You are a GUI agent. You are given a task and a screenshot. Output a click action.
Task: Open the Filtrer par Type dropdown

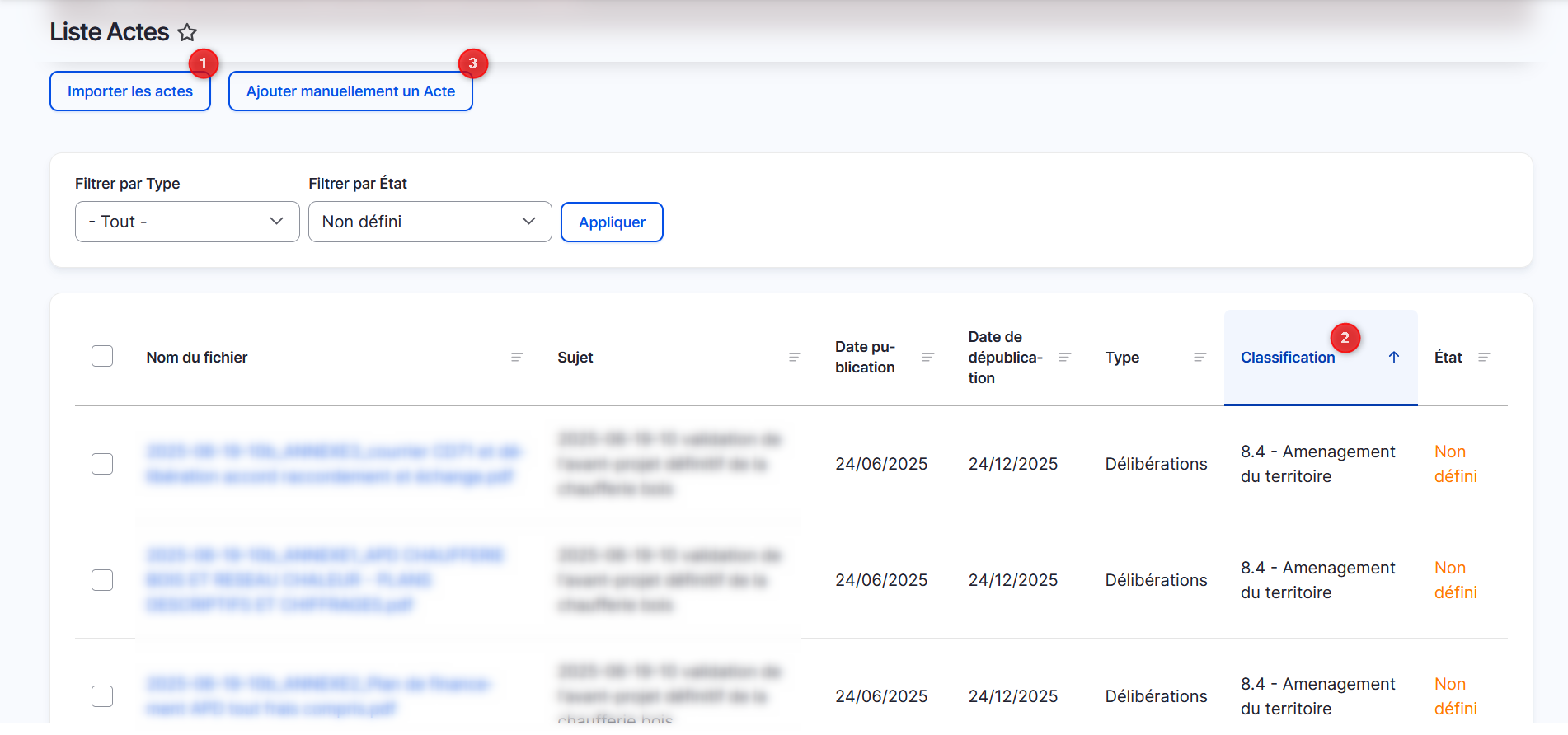(187, 222)
